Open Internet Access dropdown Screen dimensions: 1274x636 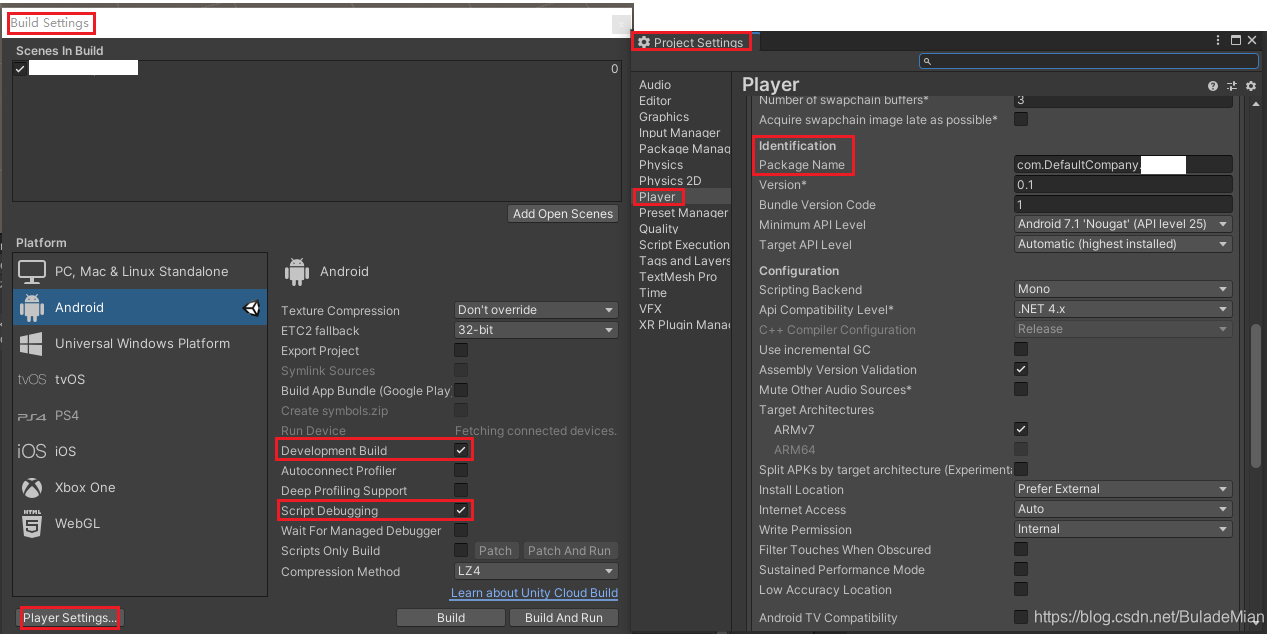[x=1123, y=509]
